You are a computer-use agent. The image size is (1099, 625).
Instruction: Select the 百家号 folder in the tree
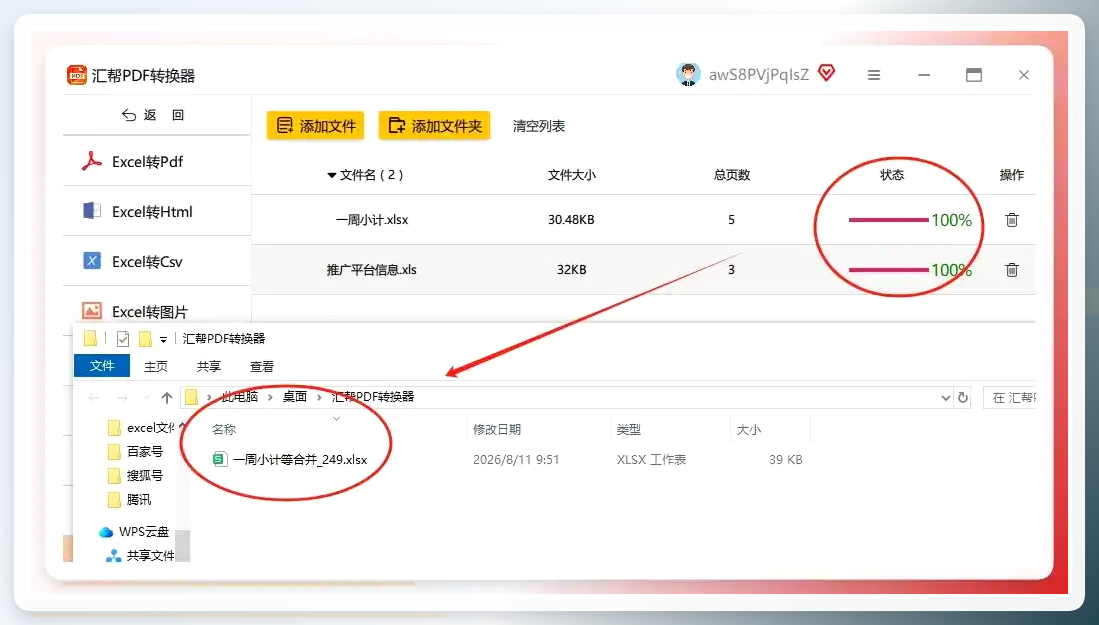[x=136, y=452]
